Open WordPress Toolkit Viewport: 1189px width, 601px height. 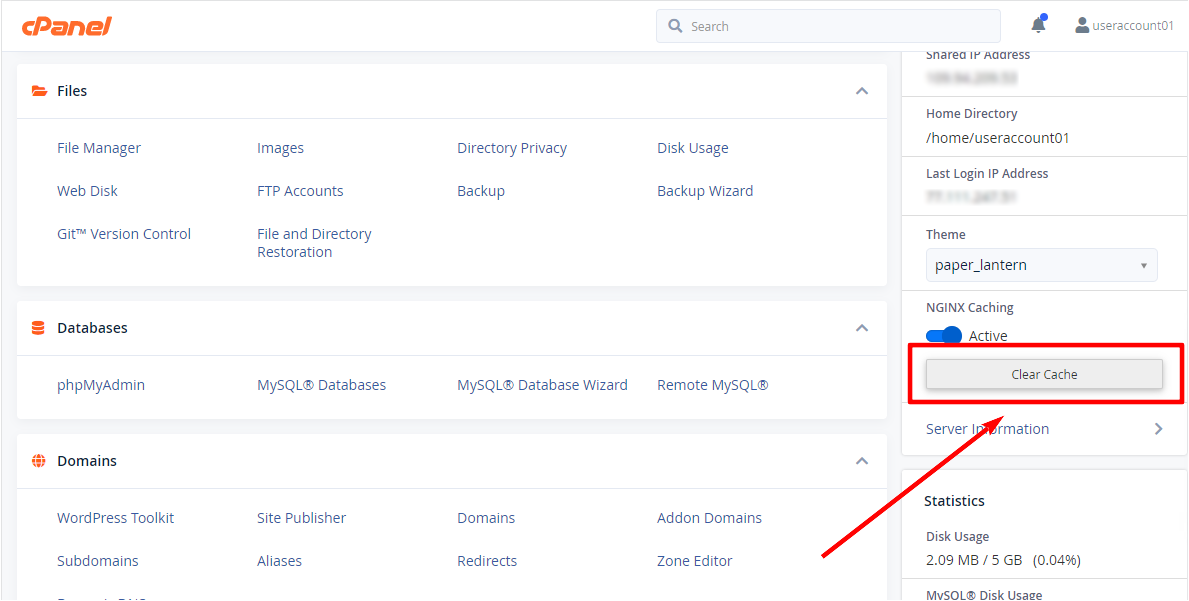[115, 518]
